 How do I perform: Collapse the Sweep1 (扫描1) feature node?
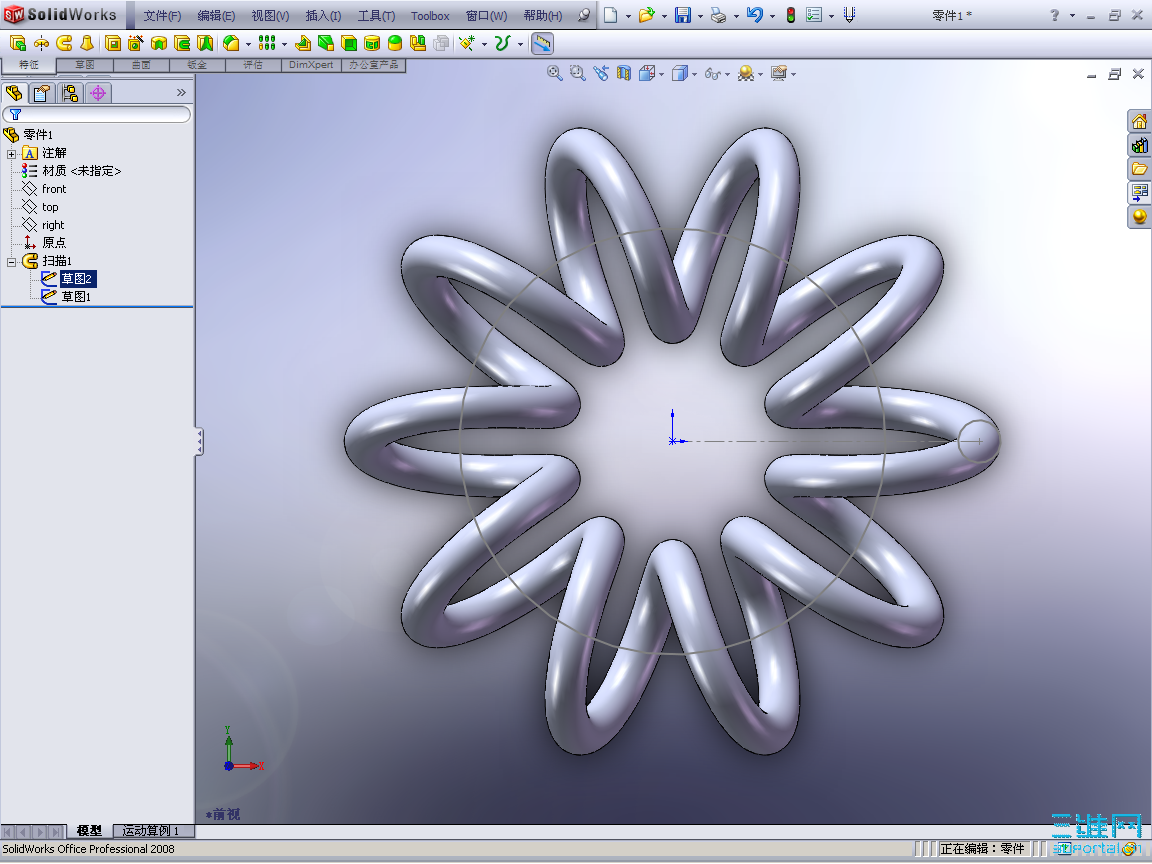(12, 262)
